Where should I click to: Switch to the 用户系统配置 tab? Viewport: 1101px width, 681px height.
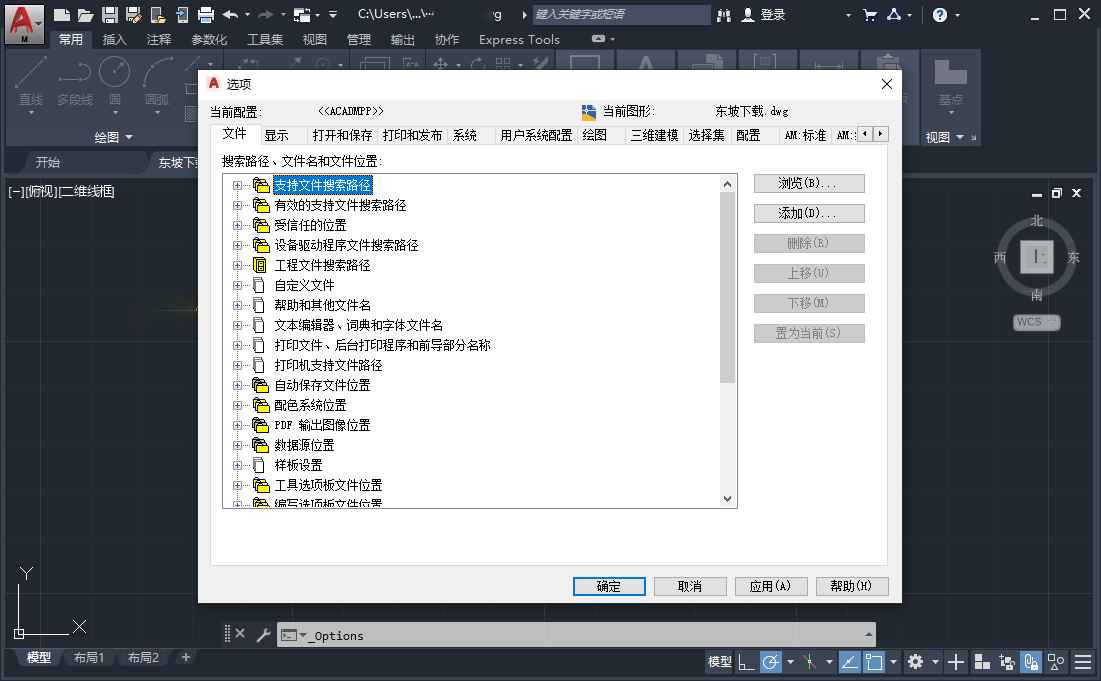click(536, 135)
